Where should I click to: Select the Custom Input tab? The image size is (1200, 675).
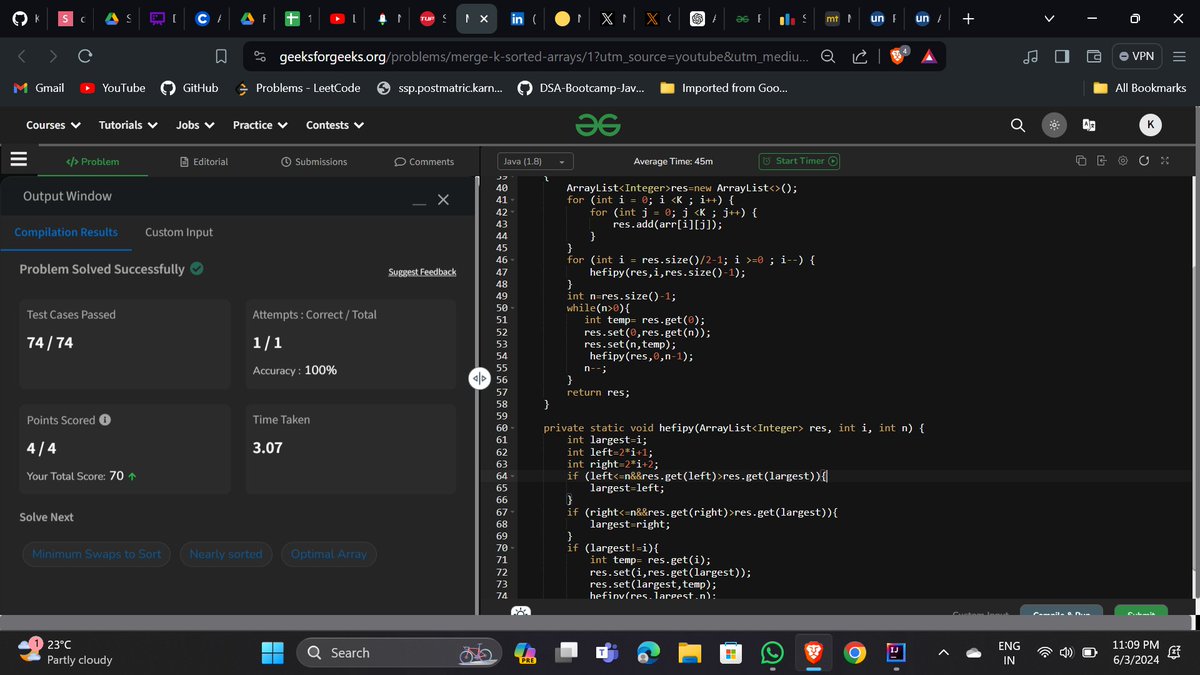click(179, 232)
